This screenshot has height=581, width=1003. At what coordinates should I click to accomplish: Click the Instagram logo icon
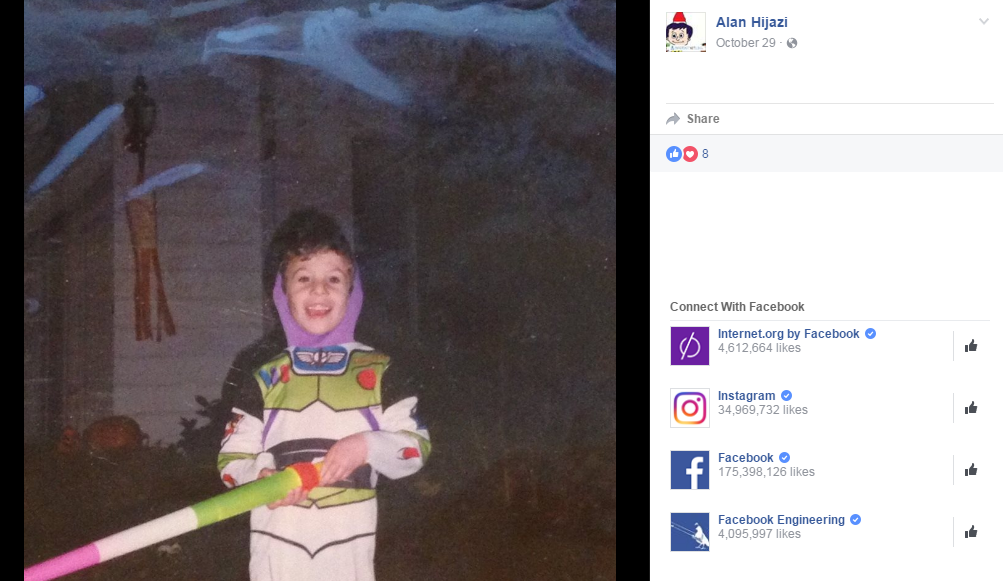point(690,408)
